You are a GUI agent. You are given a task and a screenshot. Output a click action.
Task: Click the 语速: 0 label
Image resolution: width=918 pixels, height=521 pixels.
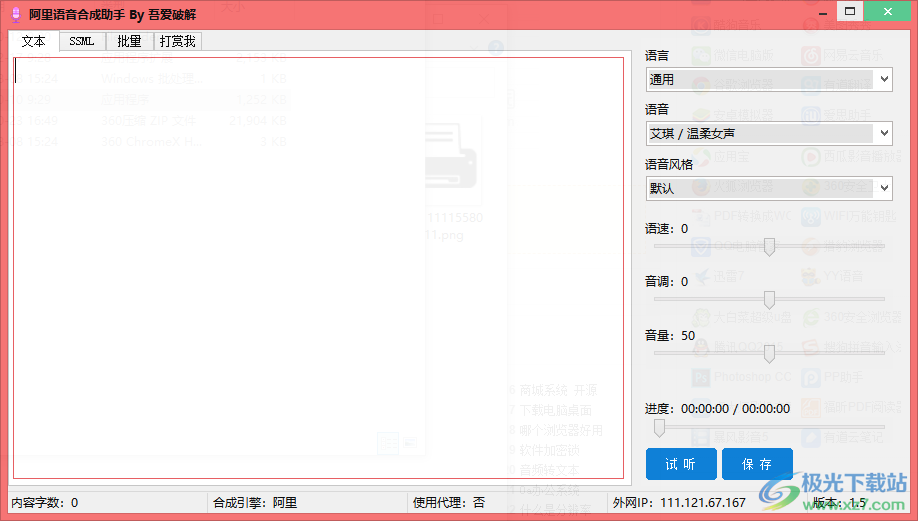[x=667, y=229]
